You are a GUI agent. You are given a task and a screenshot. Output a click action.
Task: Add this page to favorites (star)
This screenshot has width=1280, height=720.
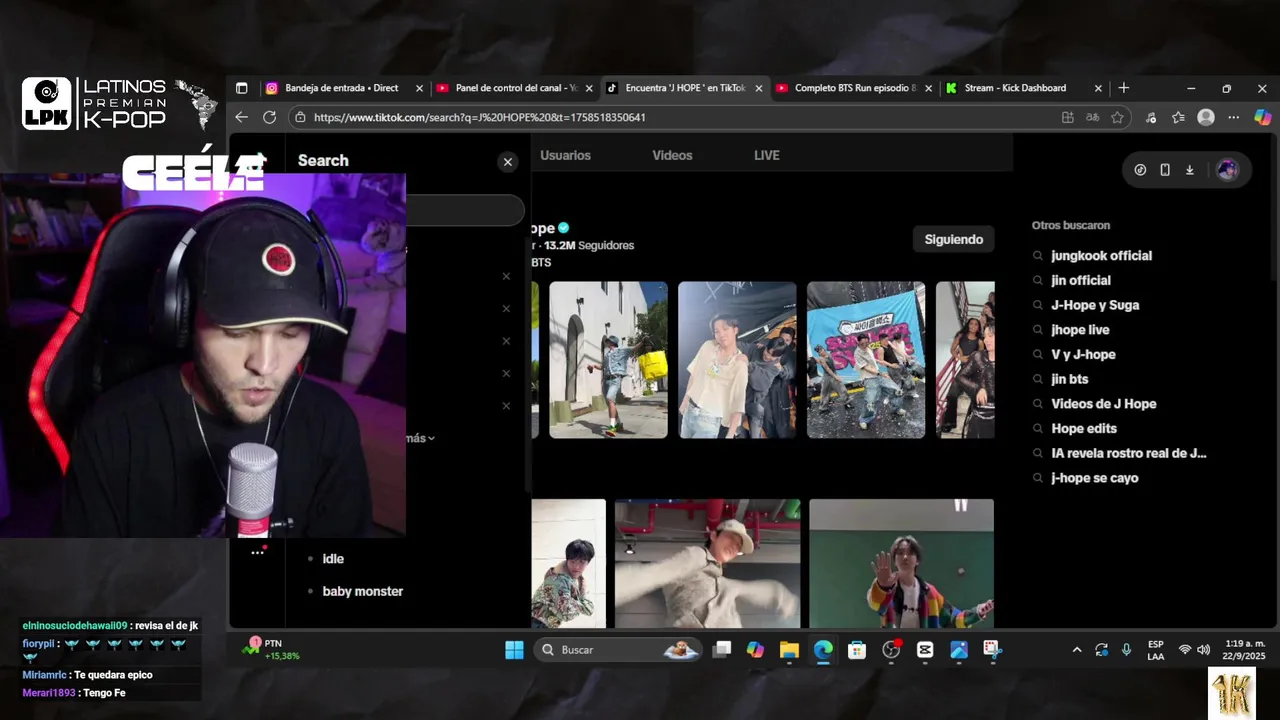(1117, 117)
